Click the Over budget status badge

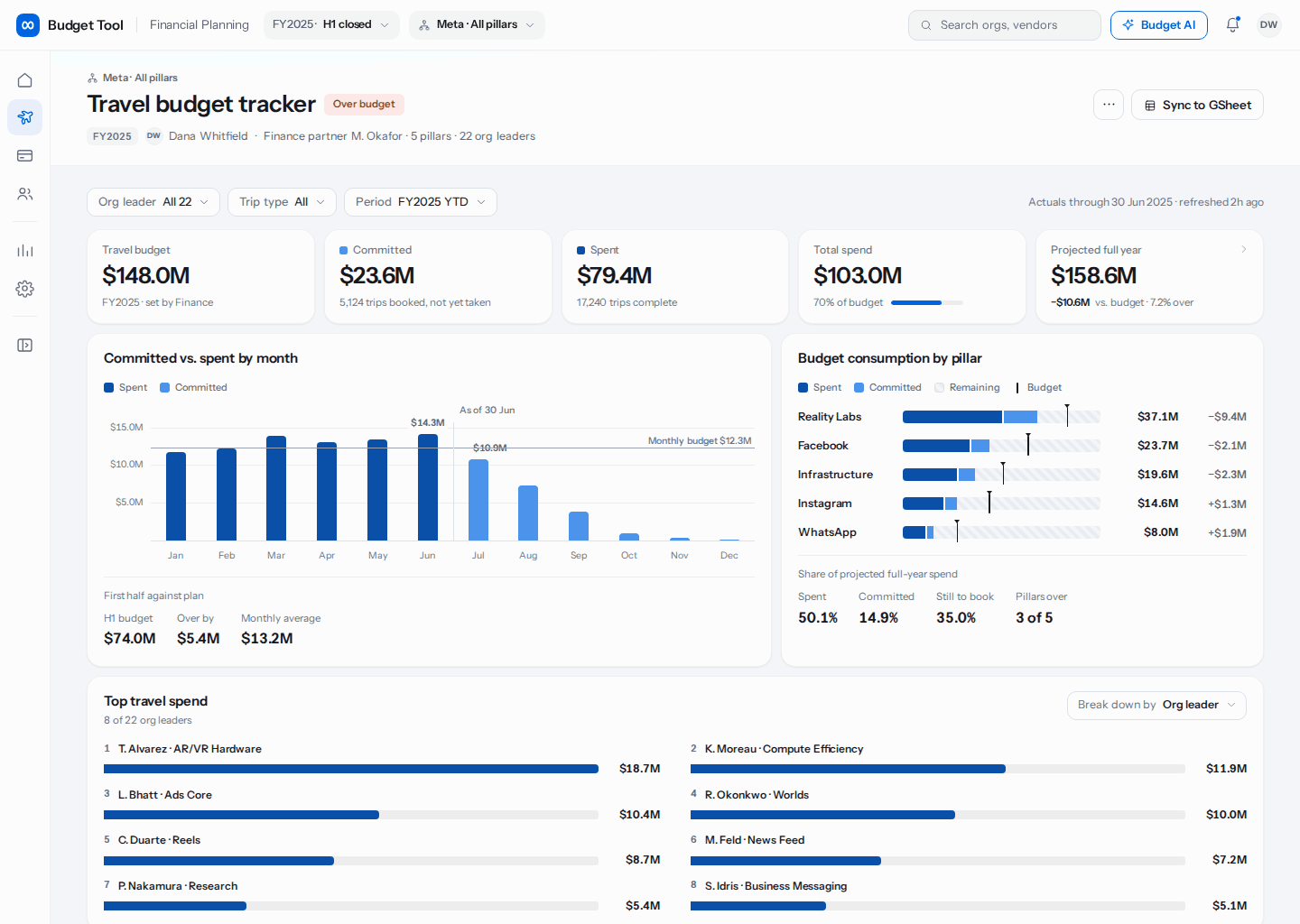pyautogui.click(x=364, y=105)
